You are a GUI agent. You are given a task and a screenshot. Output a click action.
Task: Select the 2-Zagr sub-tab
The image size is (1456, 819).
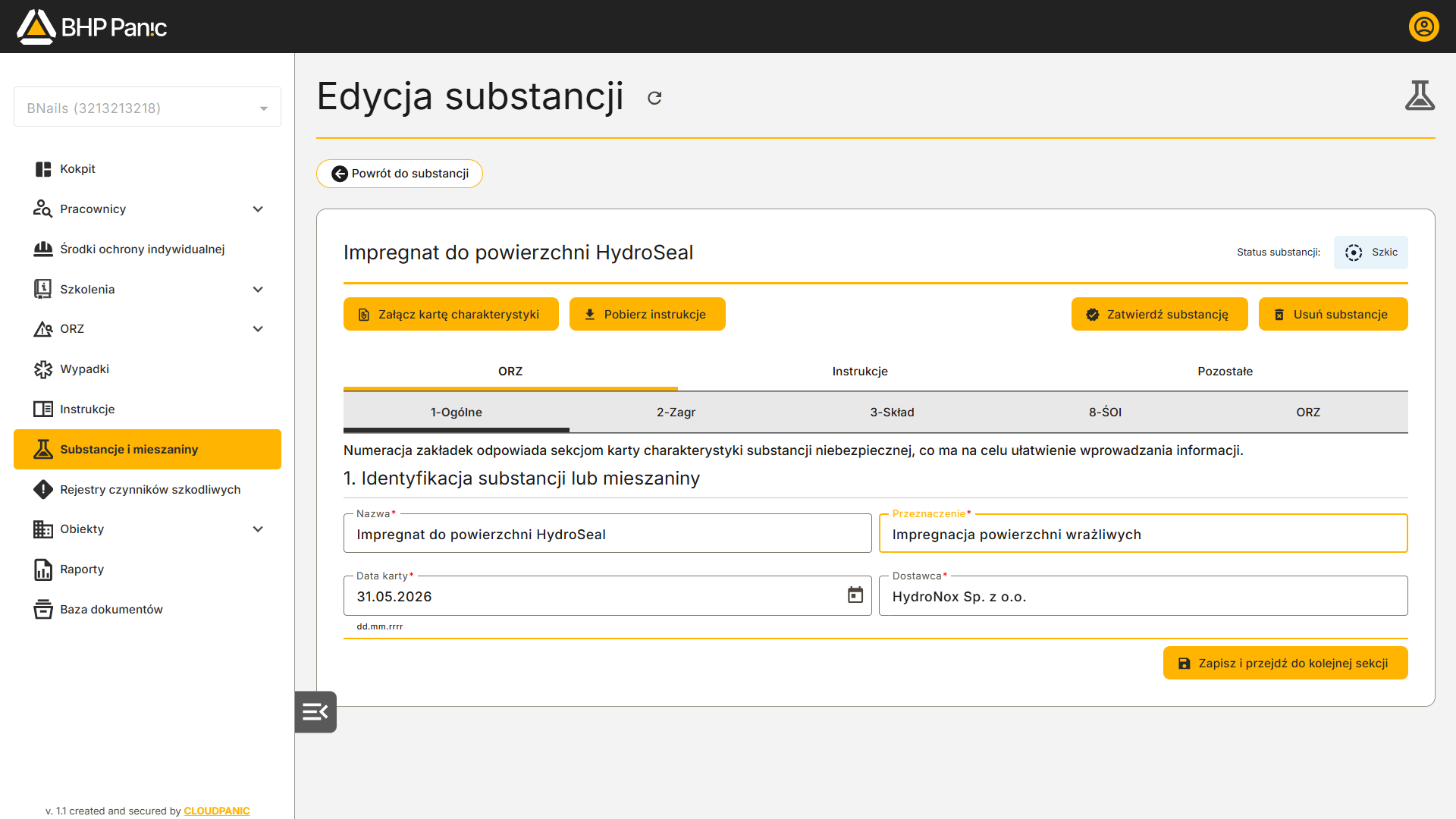[x=676, y=413]
